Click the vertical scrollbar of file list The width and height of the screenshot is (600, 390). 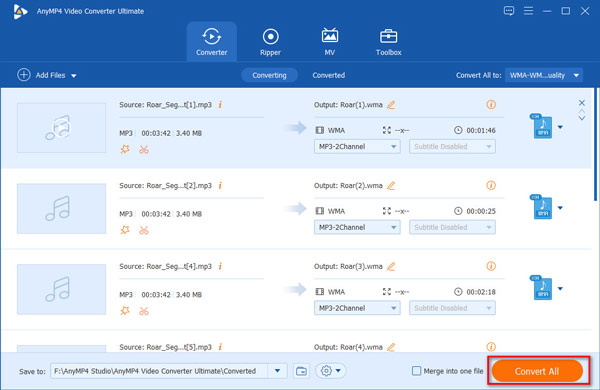pos(595,144)
